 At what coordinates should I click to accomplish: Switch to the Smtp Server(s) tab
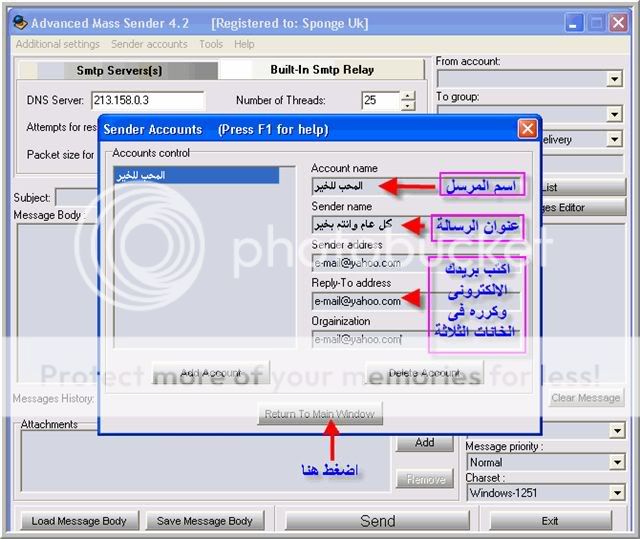pos(119,71)
